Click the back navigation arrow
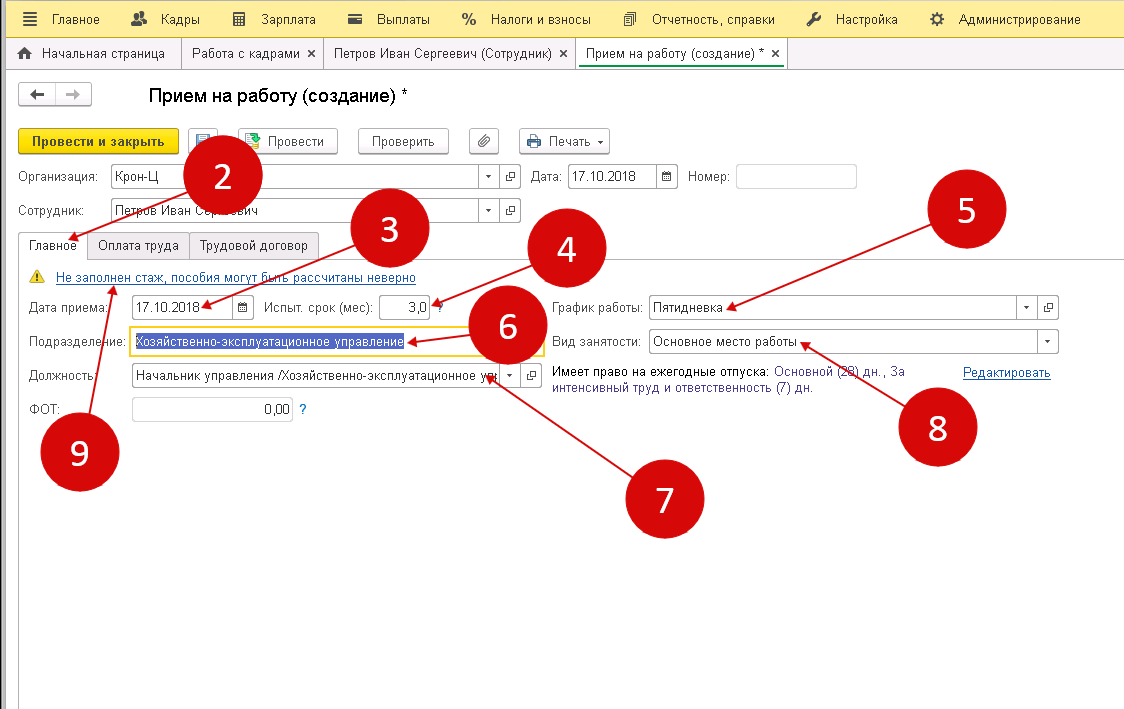 pyautogui.click(x=38, y=94)
